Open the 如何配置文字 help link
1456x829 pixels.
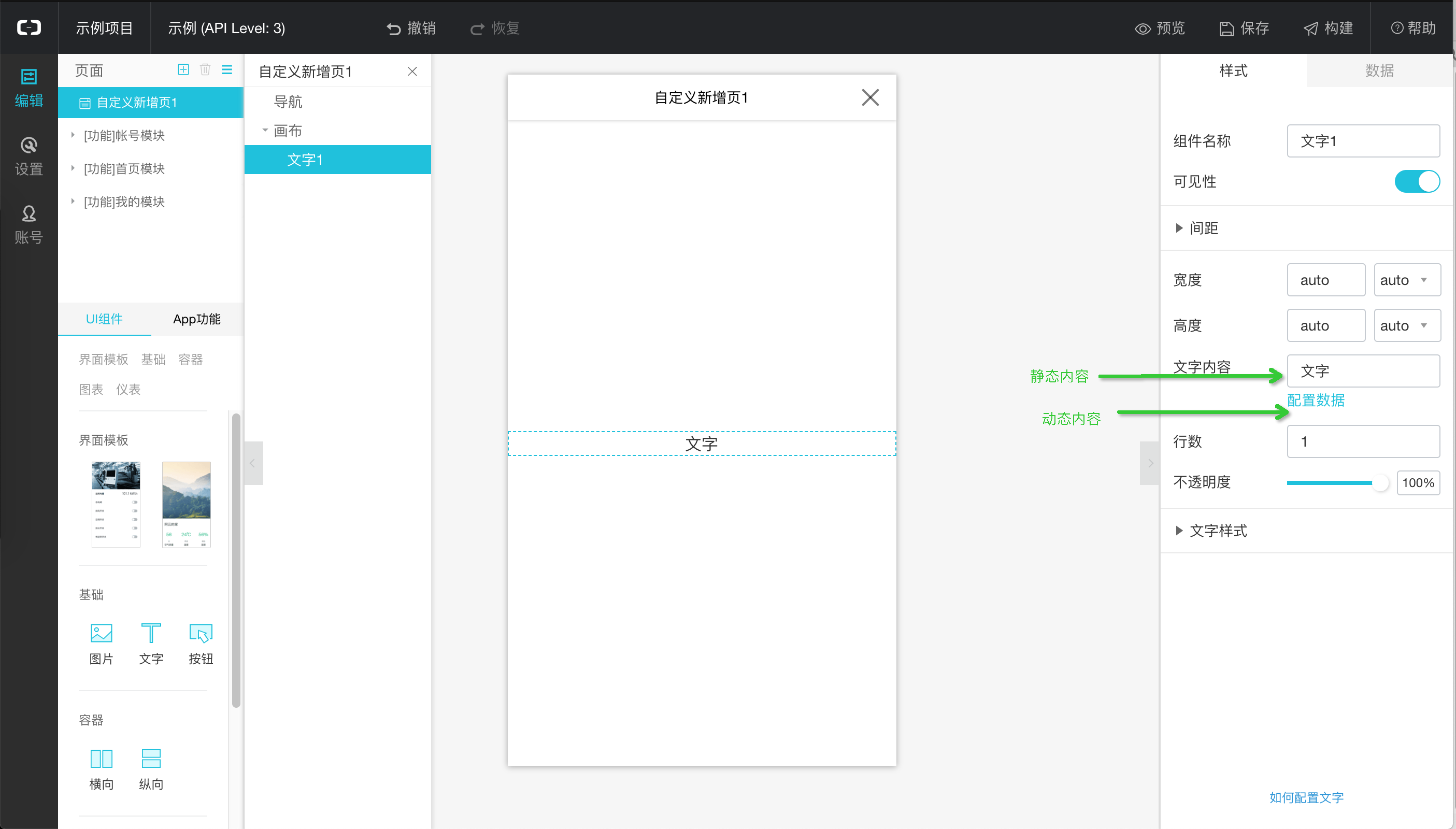tap(1306, 797)
